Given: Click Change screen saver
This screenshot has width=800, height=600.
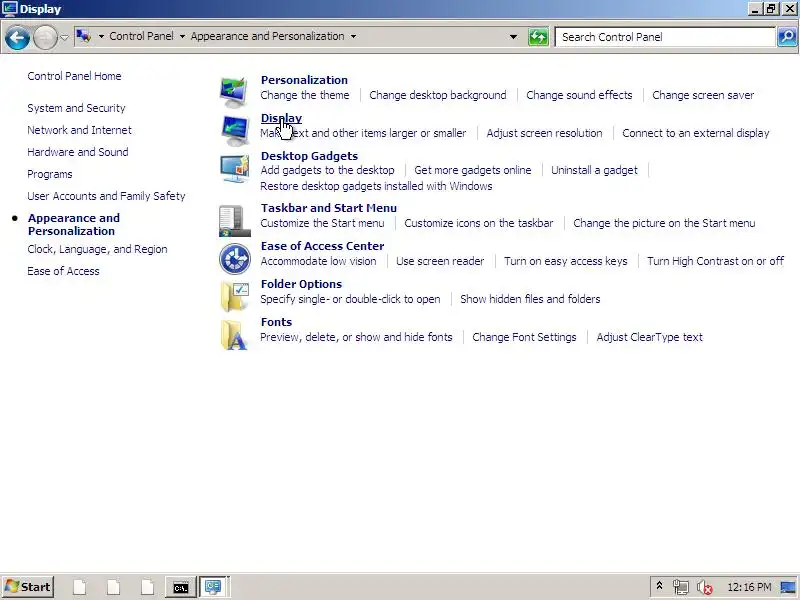Looking at the screenshot, I should point(703,95).
